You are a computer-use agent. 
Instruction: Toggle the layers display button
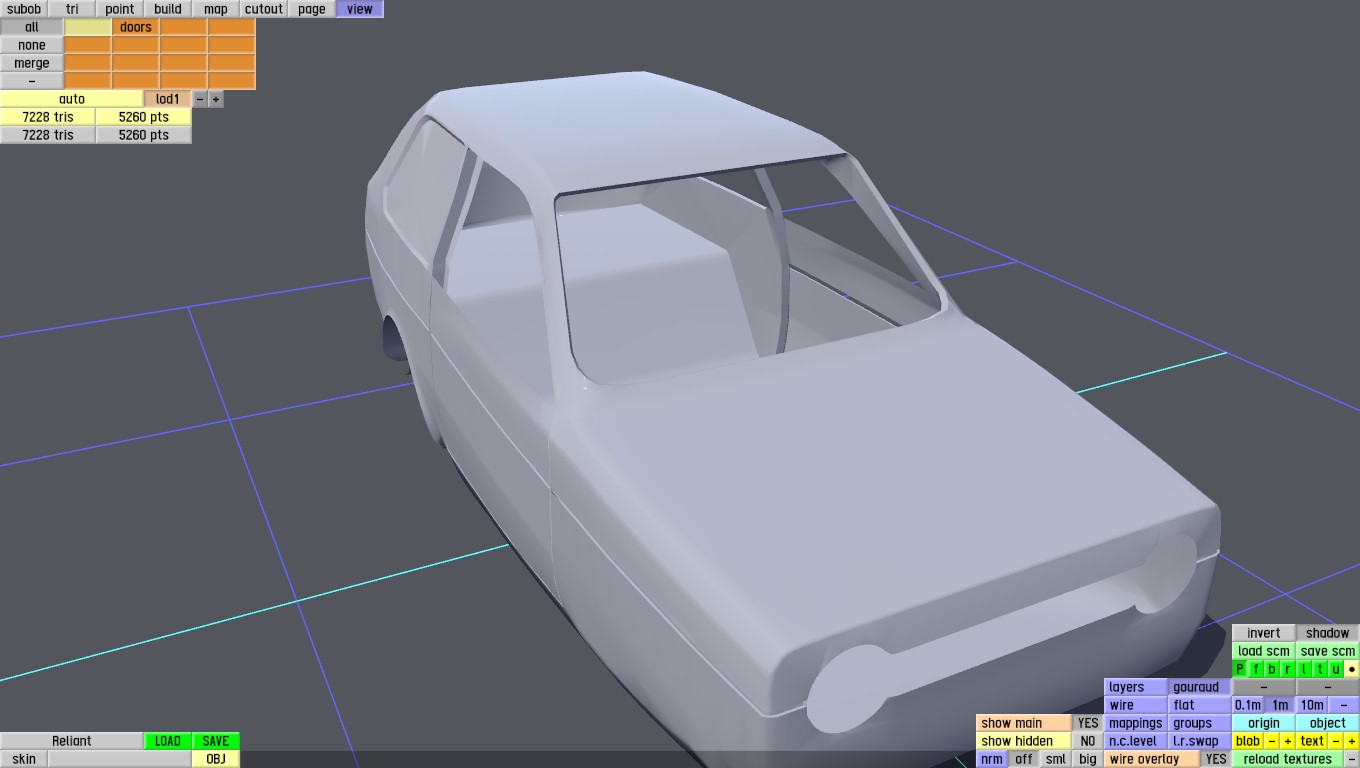pos(1136,687)
